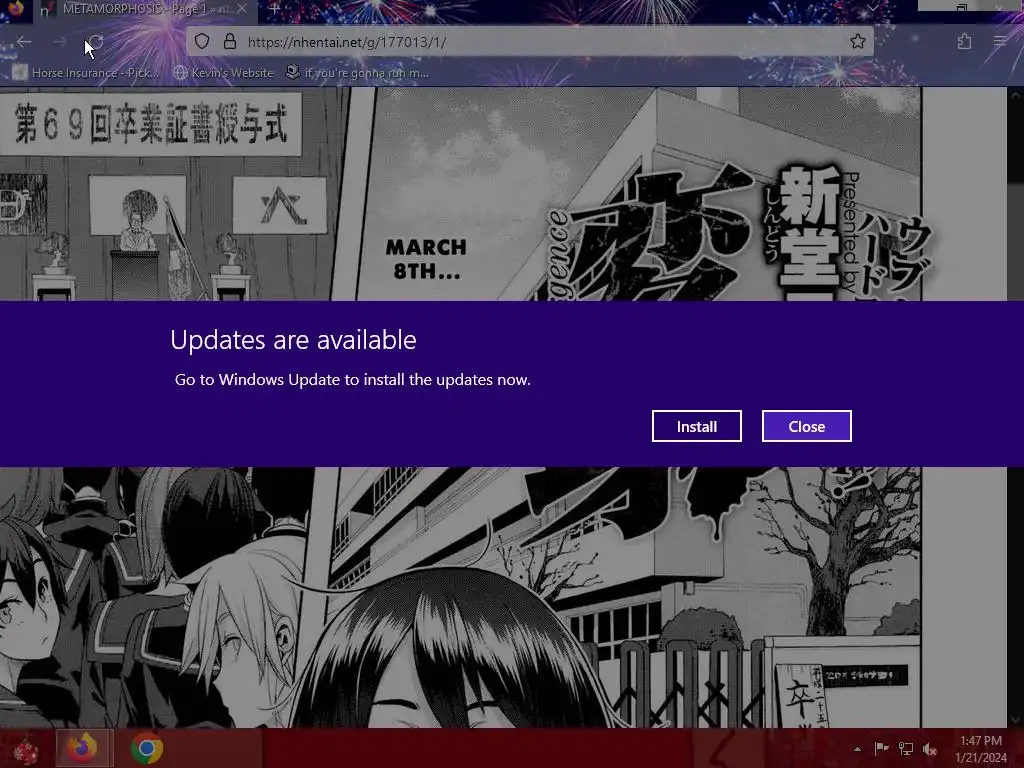Go back using the browser back arrow
1024x768 pixels.
tap(24, 42)
